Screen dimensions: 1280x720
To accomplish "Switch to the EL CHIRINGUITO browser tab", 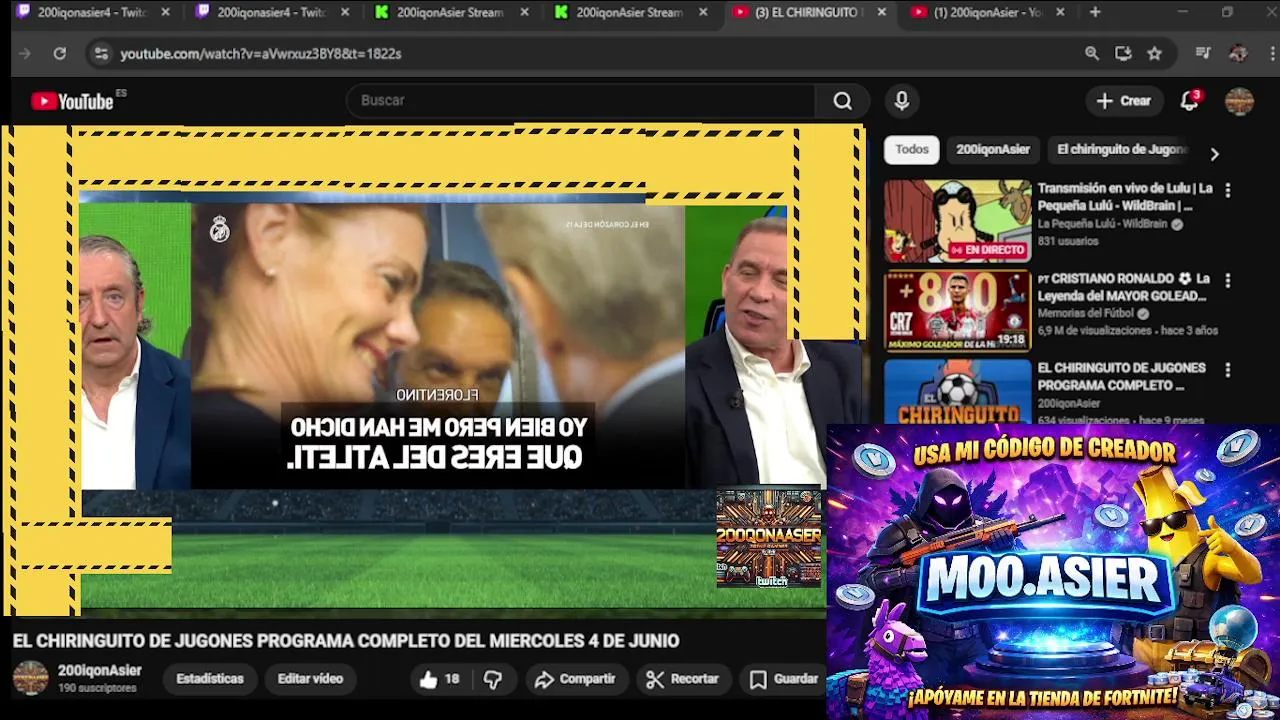I will [x=806, y=12].
